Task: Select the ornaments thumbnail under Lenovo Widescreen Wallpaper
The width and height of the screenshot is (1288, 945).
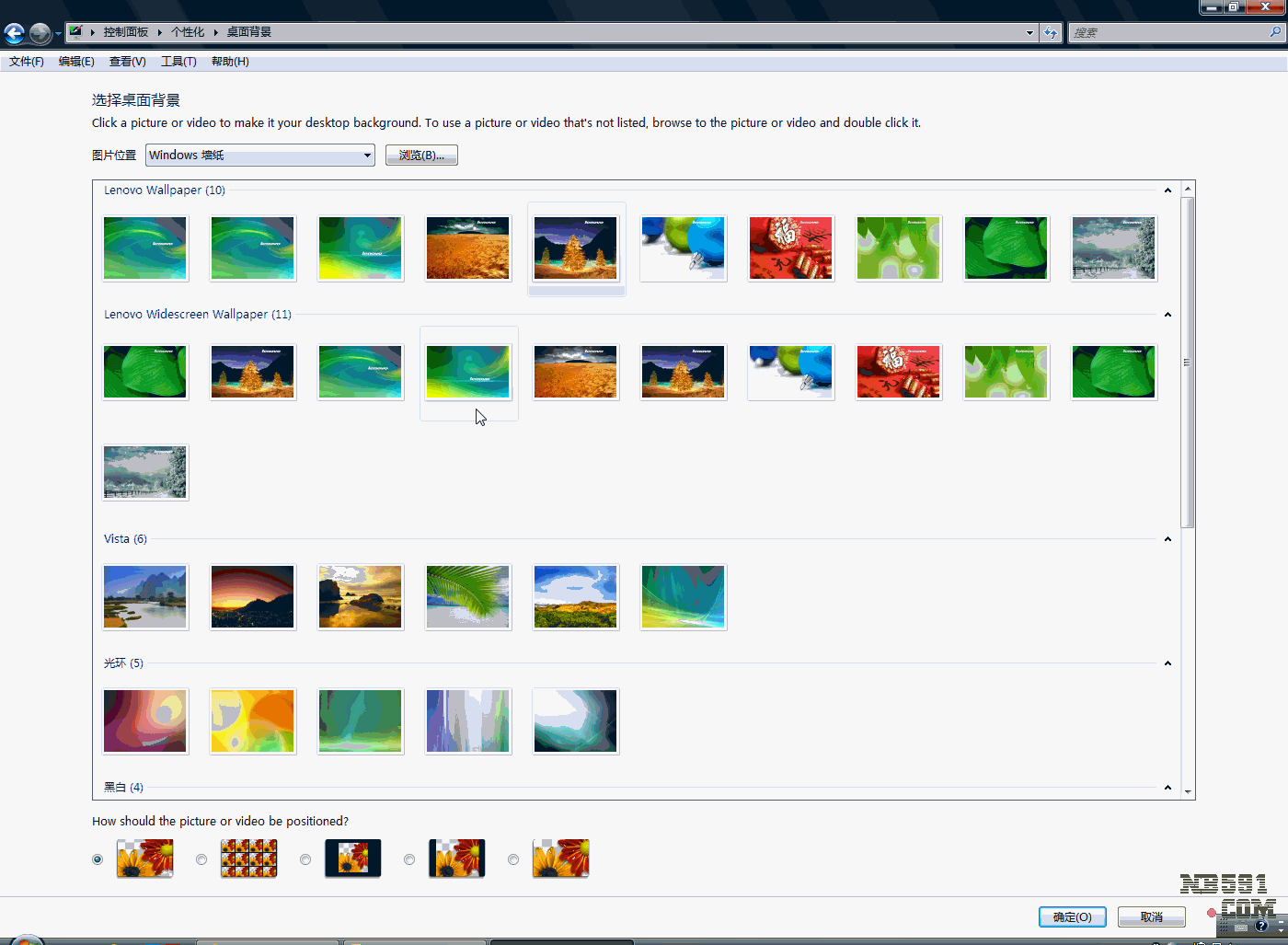Action: pyautogui.click(x=791, y=372)
